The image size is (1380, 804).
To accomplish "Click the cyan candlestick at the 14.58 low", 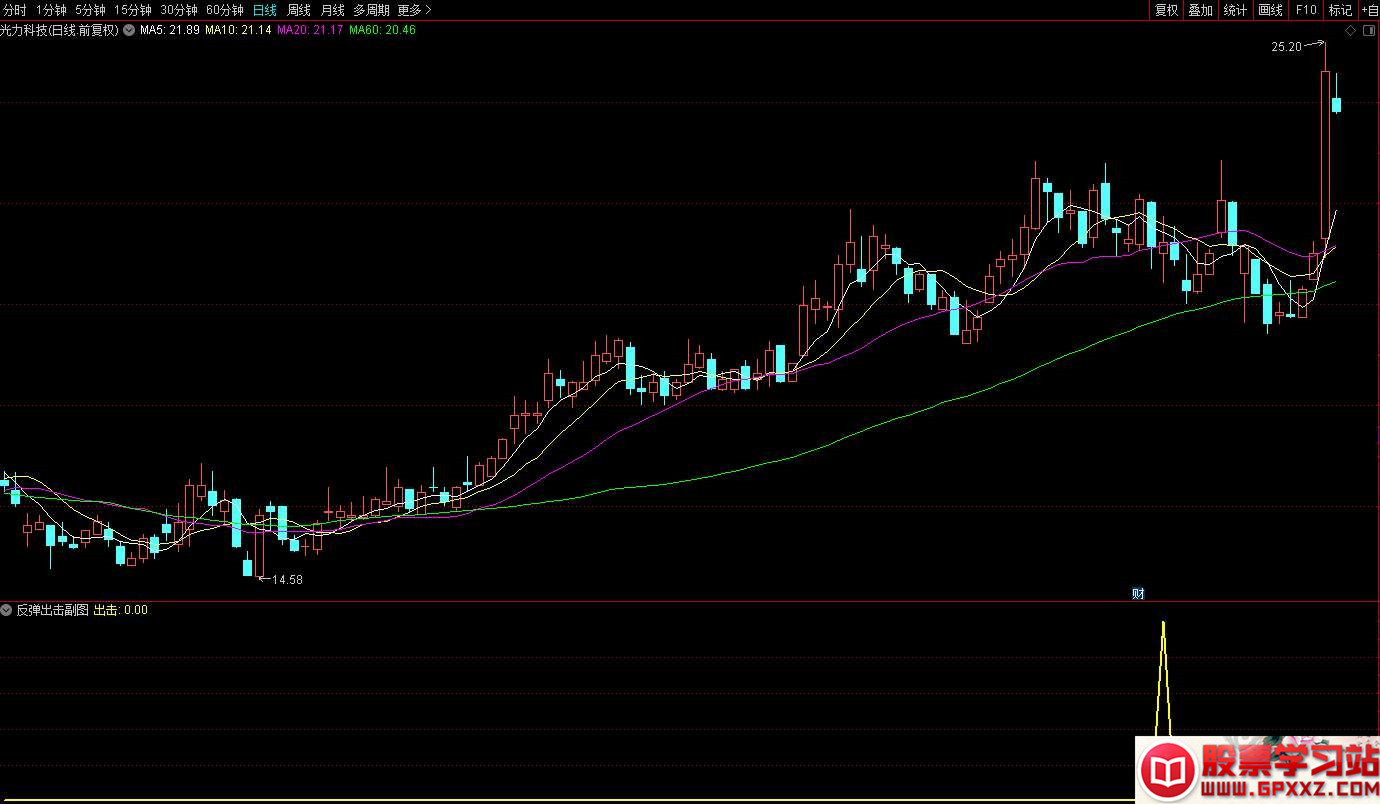I will pyautogui.click(x=248, y=567).
